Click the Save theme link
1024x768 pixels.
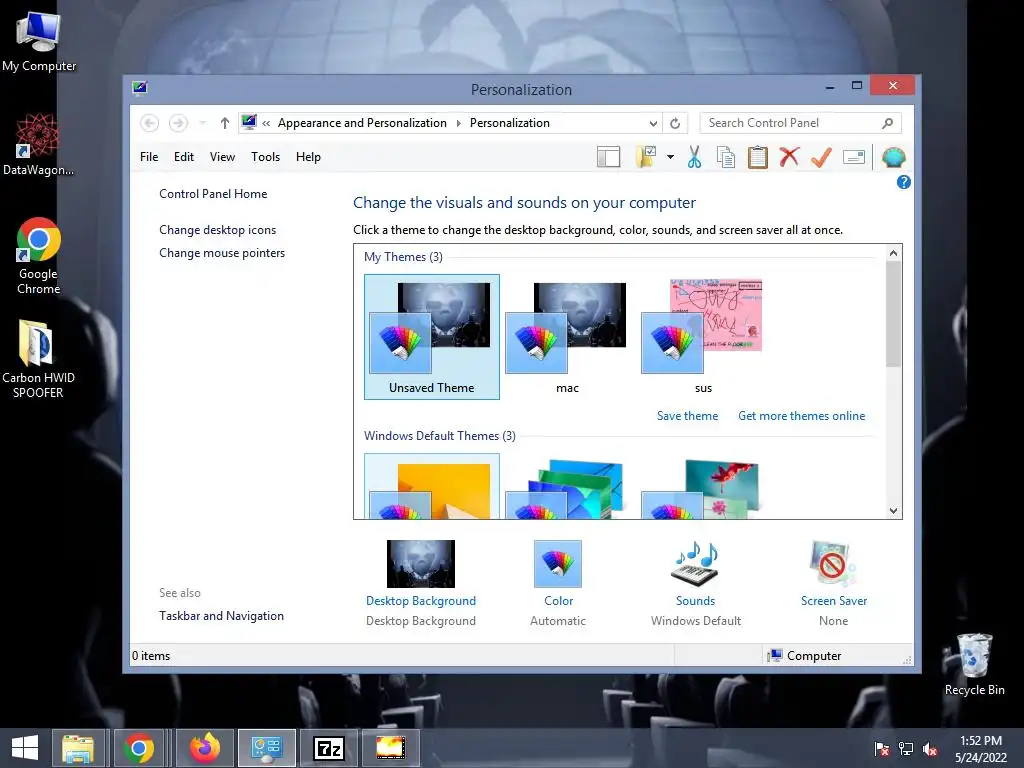(x=687, y=416)
